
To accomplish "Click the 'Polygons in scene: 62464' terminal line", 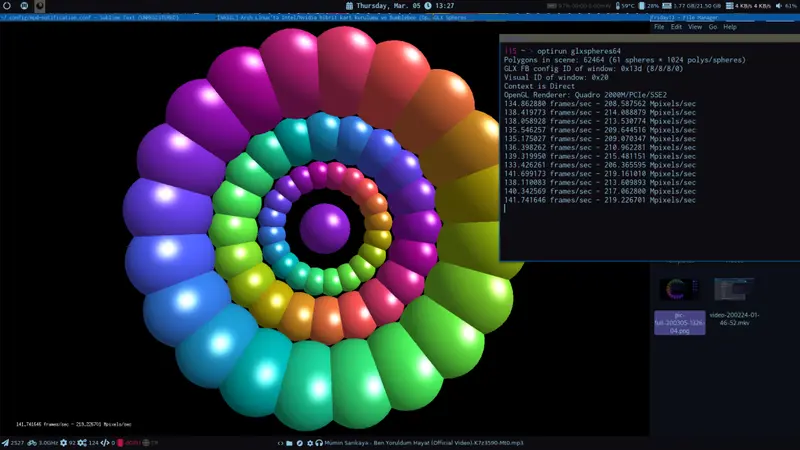I will coord(624,60).
